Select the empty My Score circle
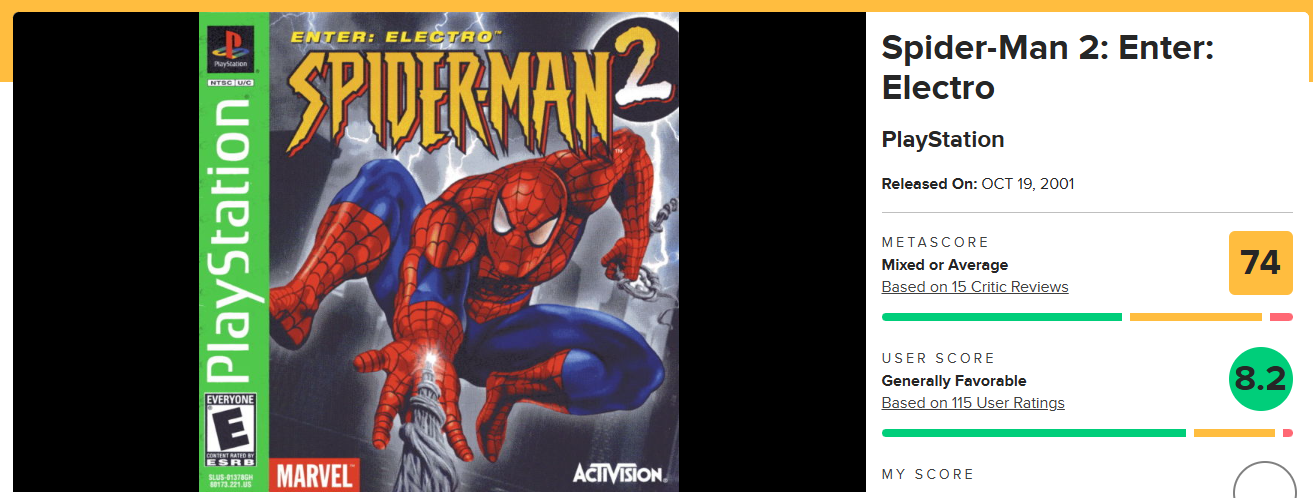 click(x=1265, y=481)
